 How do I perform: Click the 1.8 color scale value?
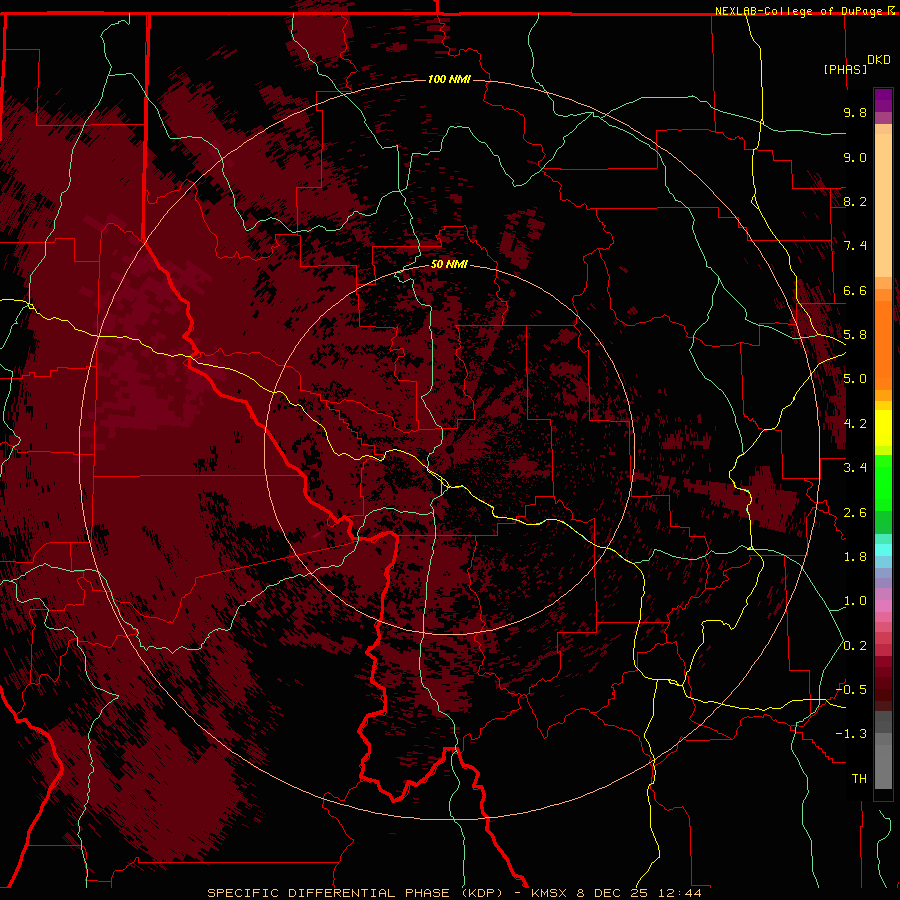click(855, 557)
